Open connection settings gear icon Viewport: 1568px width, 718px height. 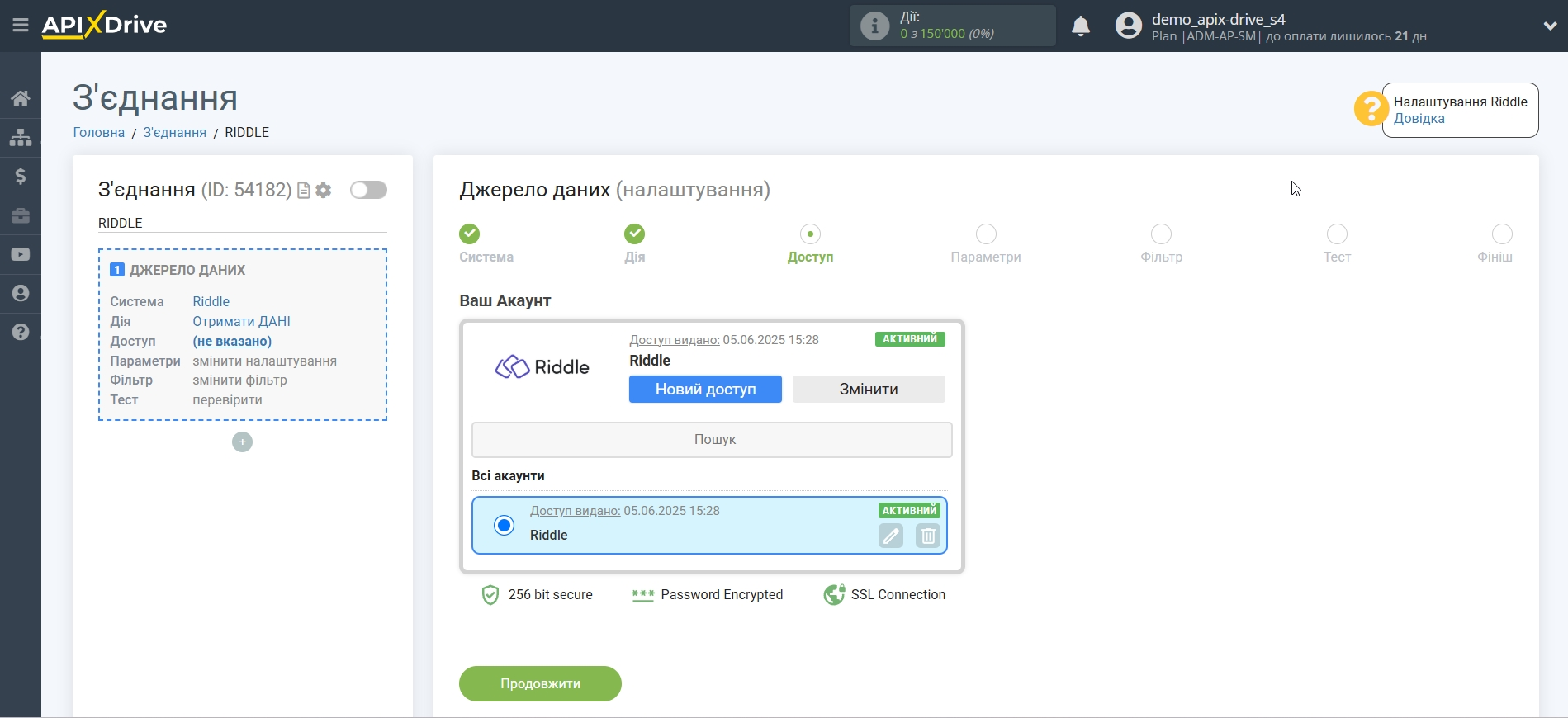324,191
